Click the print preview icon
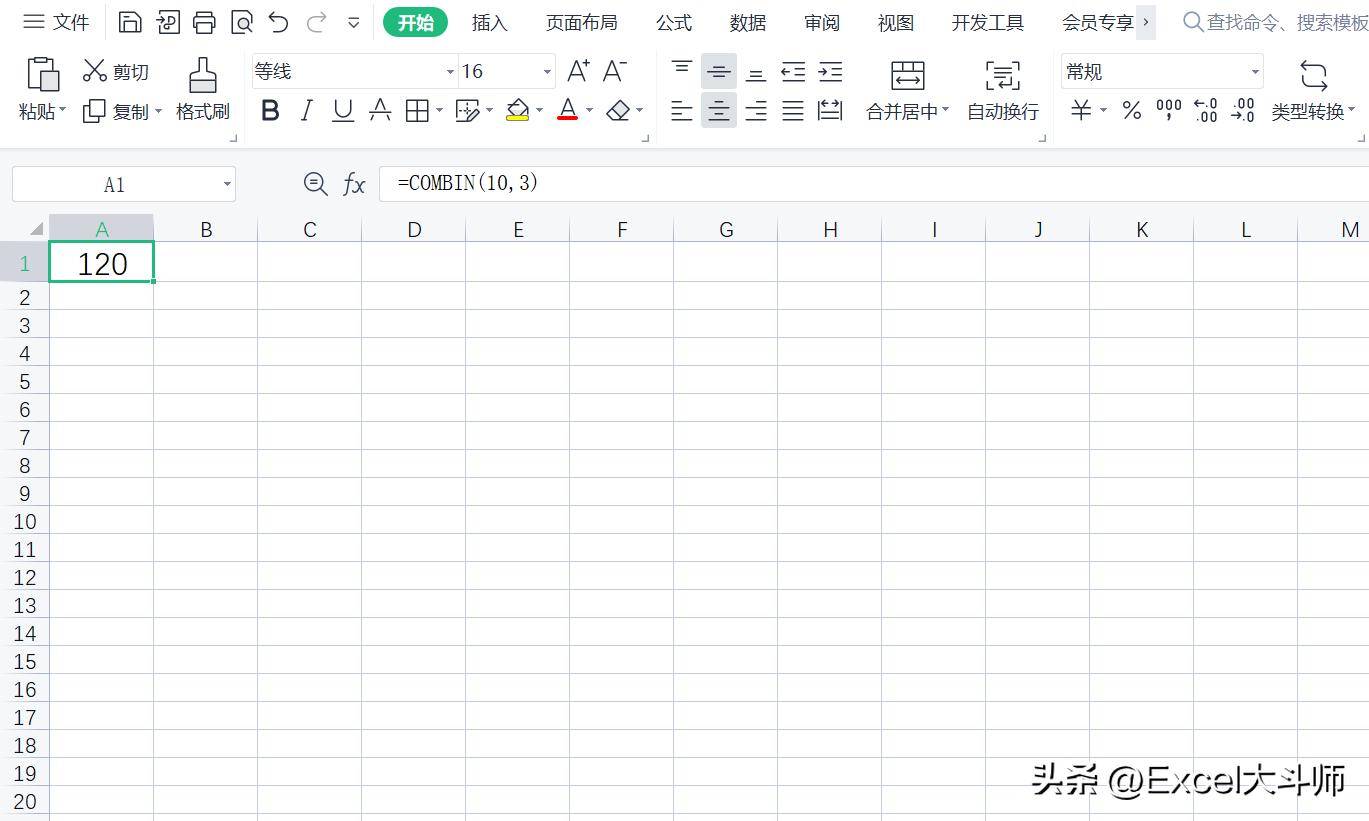Image resolution: width=1369 pixels, height=821 pixels. (240, 20)
